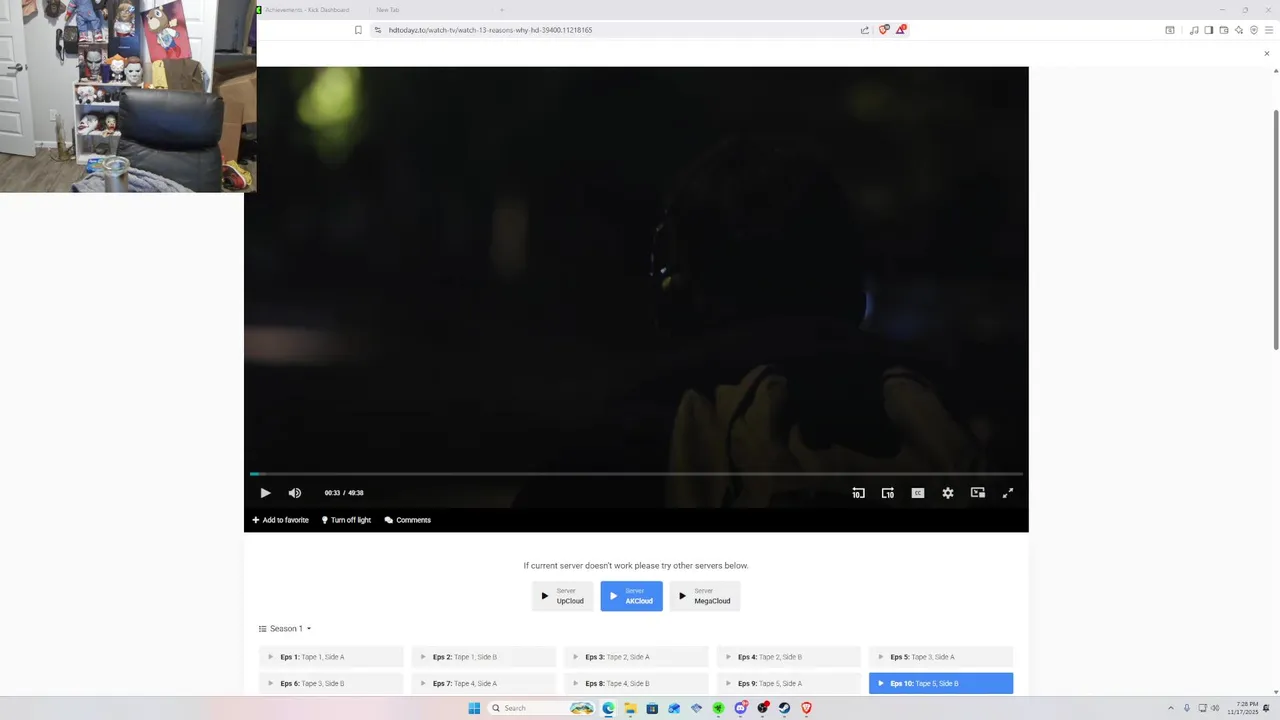
Task: Open Brave Rewards triangle icon
Action: (900, 30)
